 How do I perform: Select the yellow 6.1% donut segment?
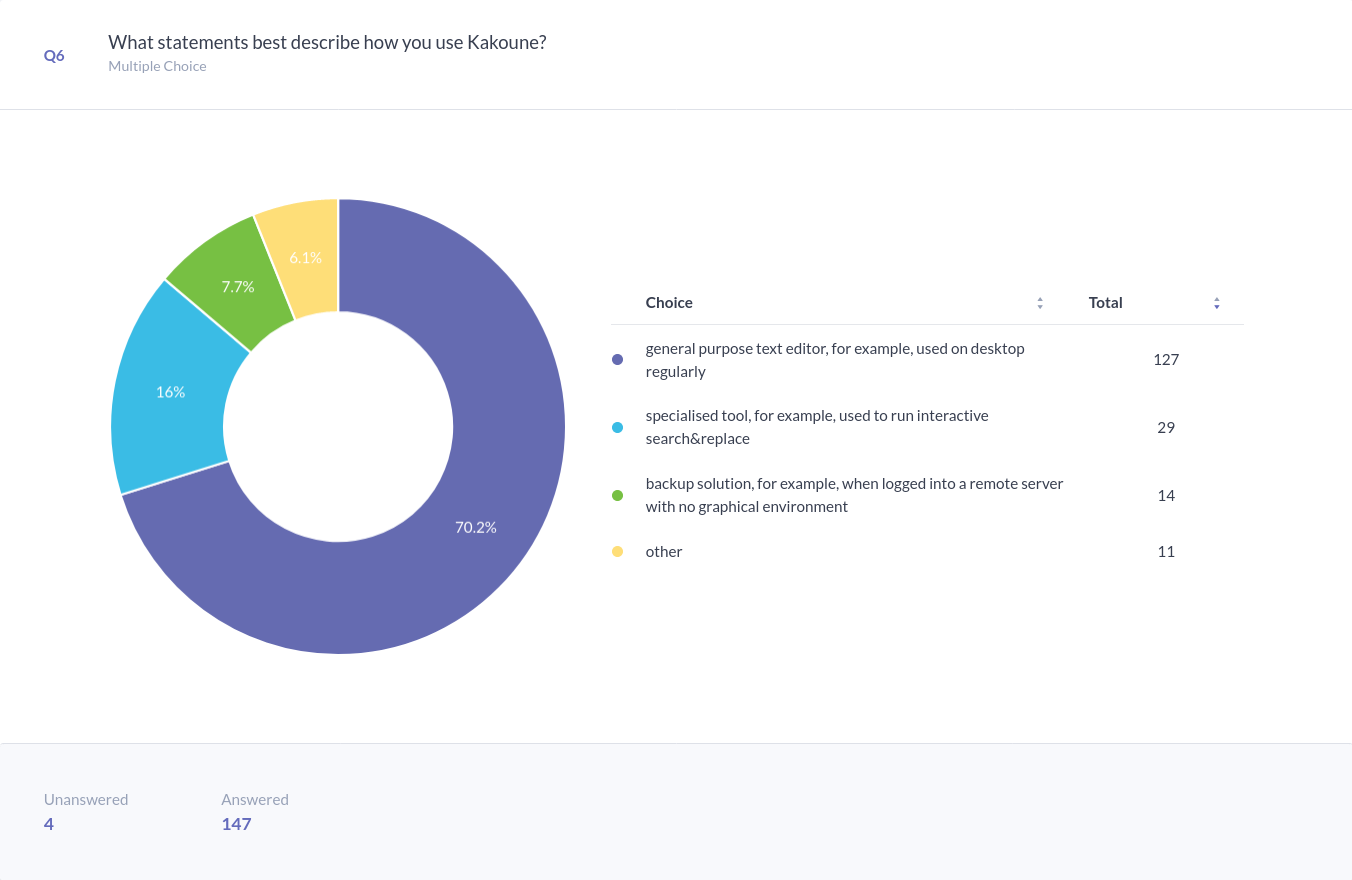click(x=305, y=257)
